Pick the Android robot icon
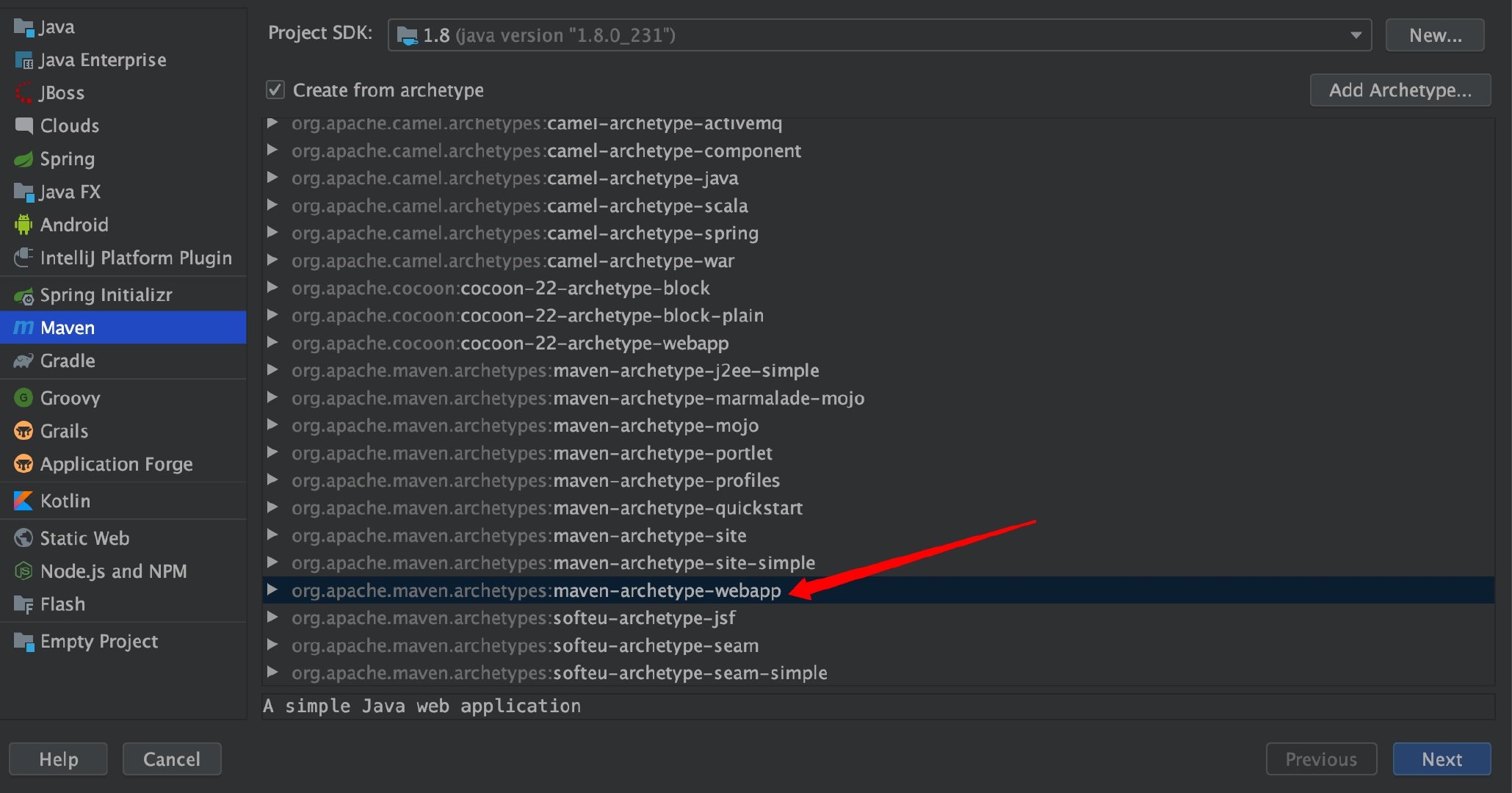This screenshot has width=1512, height=793. 23,225
